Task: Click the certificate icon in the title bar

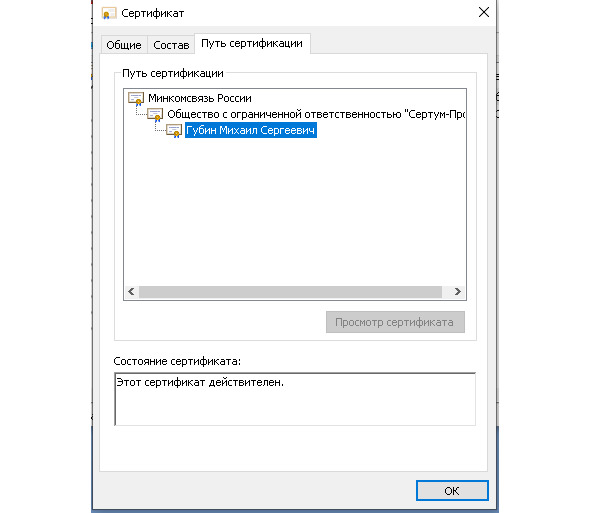Action: (x=109, y=13)
